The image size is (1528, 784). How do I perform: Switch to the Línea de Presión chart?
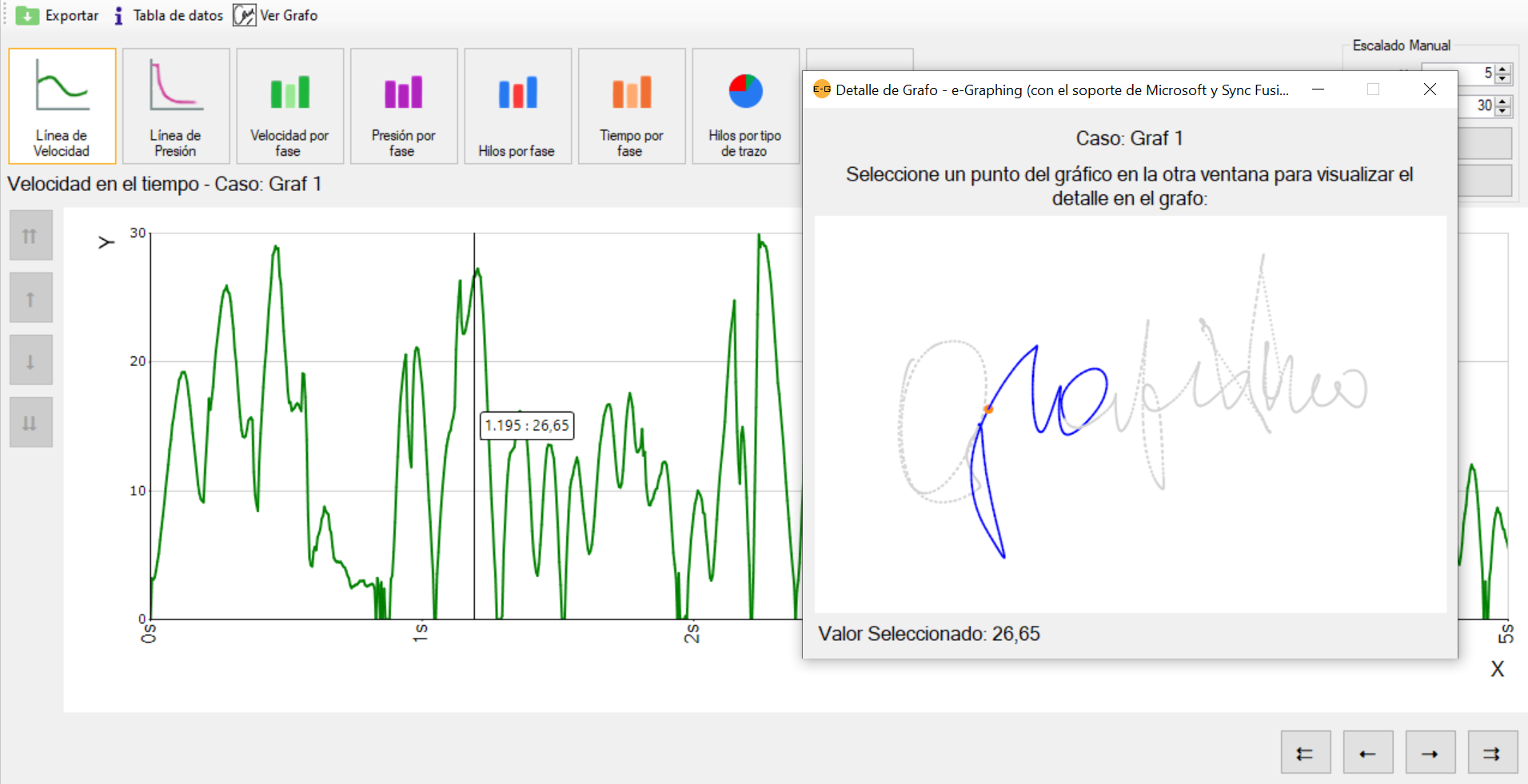click(176, 105)
